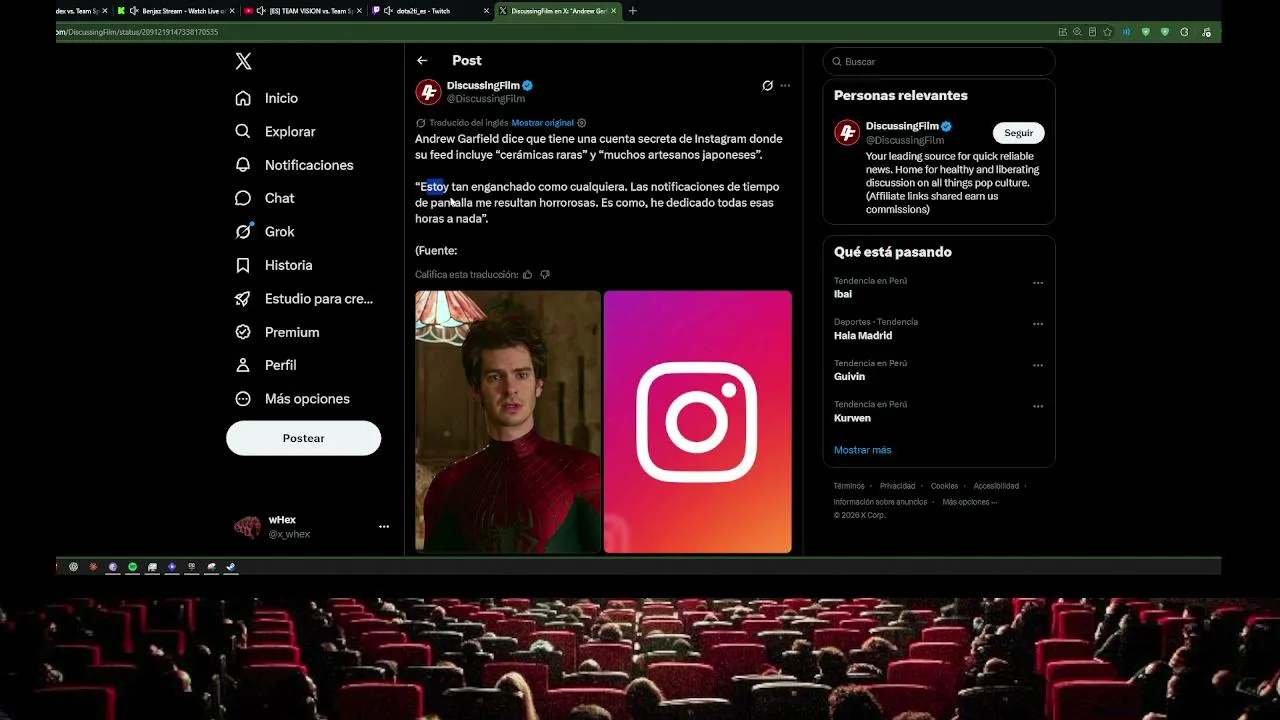This screenshot has width=1280, height=720.
Task: Click the @DiscussingFilm handle on the post
Action: click(486, 99)
